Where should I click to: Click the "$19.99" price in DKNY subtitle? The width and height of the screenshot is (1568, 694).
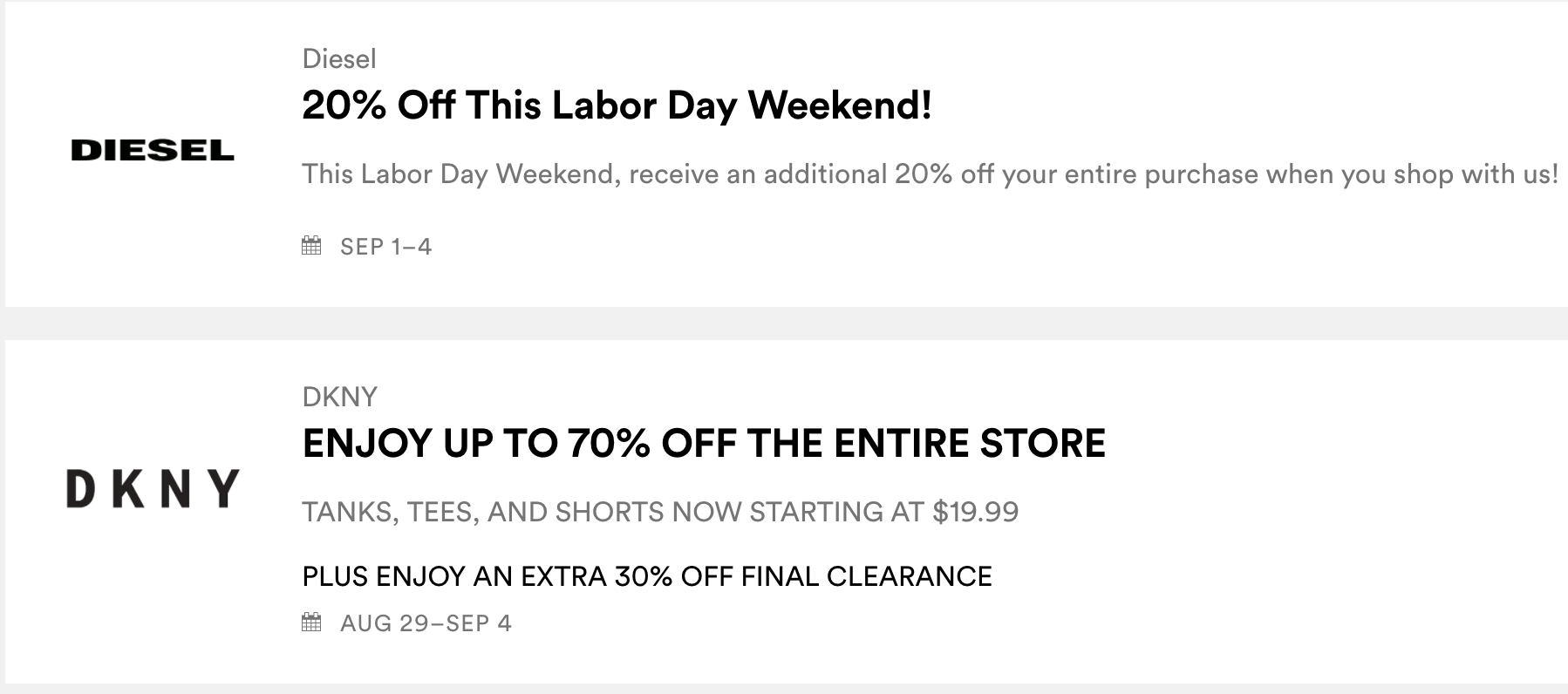(x=975, y=512)
